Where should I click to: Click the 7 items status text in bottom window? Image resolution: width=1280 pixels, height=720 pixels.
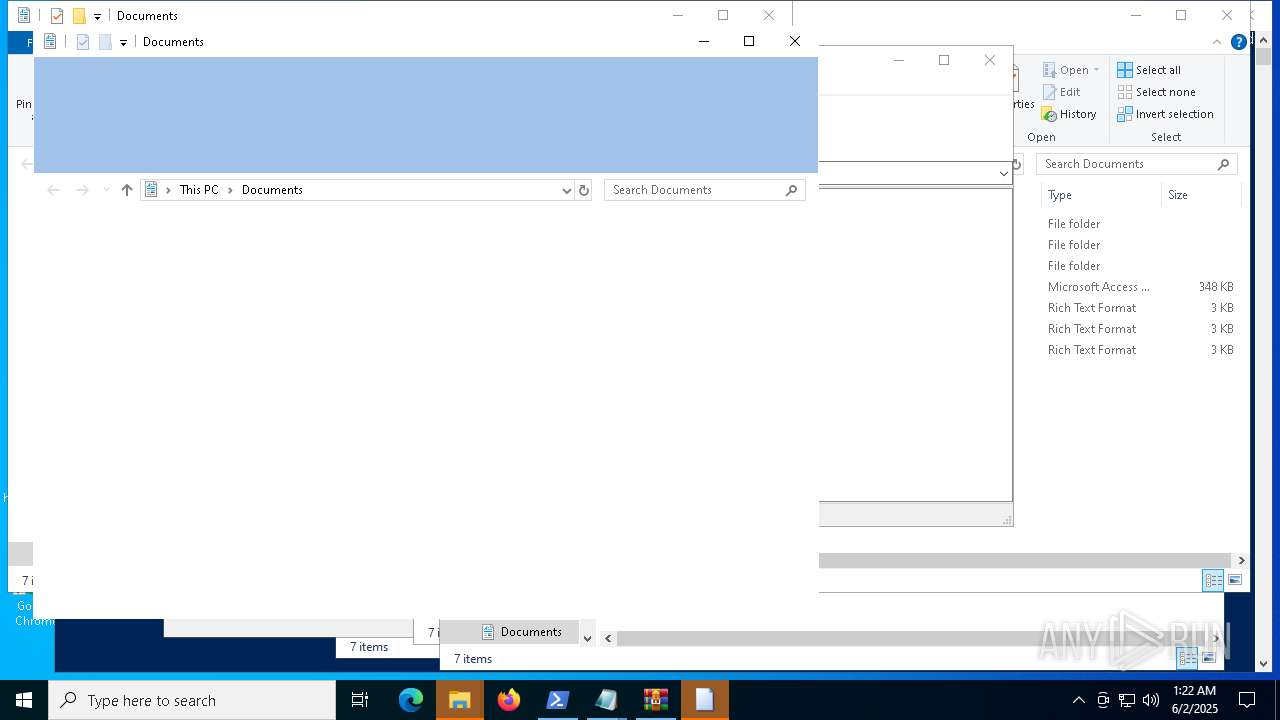click(x=473, y=659)
